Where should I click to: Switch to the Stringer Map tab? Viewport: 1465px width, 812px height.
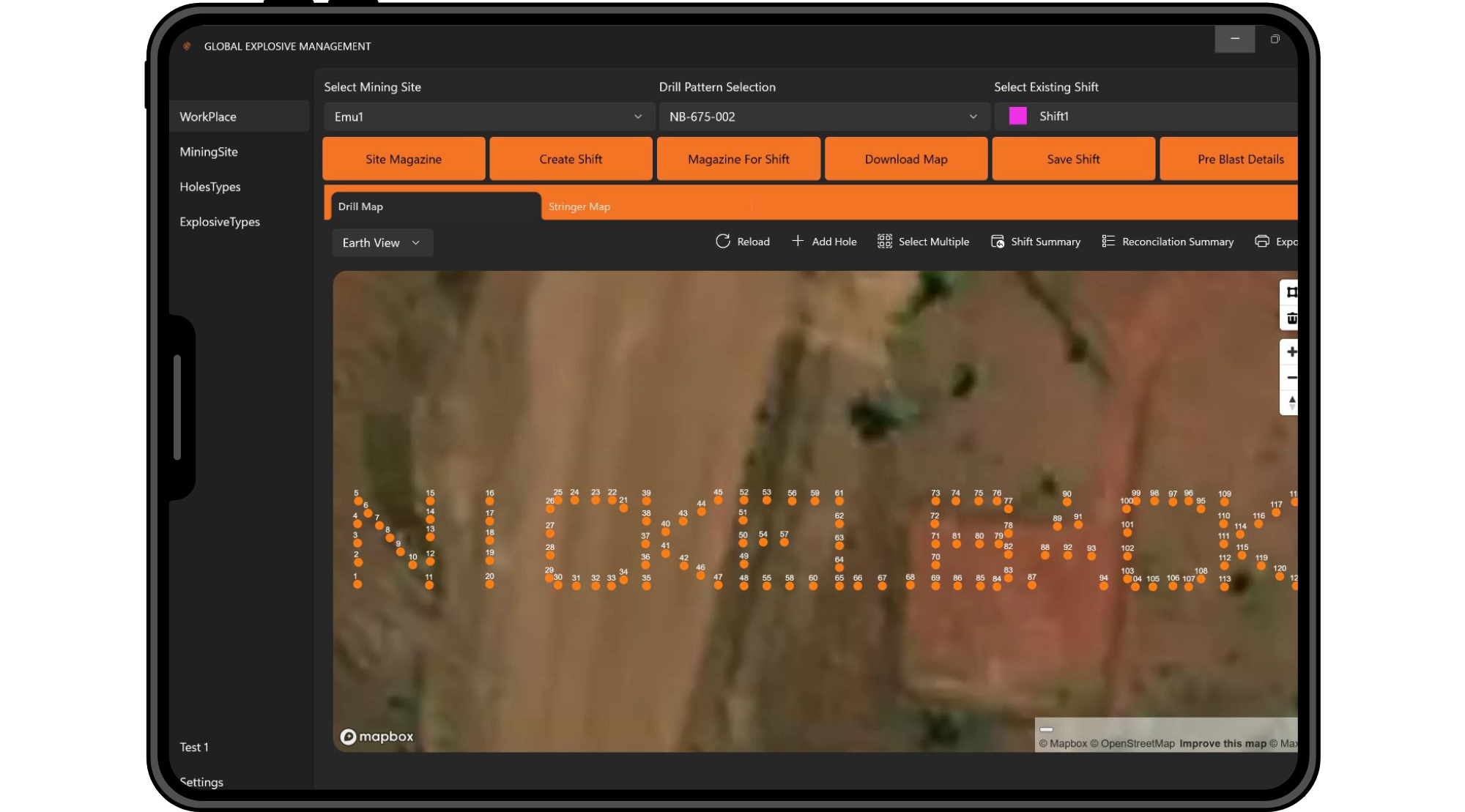point(579,206)
